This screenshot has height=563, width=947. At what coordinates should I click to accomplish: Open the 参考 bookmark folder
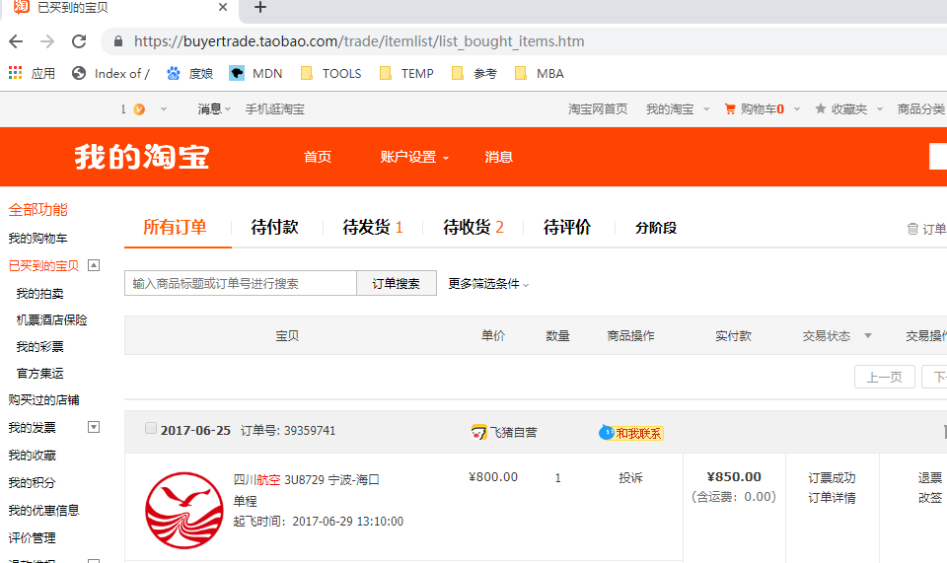pyautogui.click(x=475, y=73)
